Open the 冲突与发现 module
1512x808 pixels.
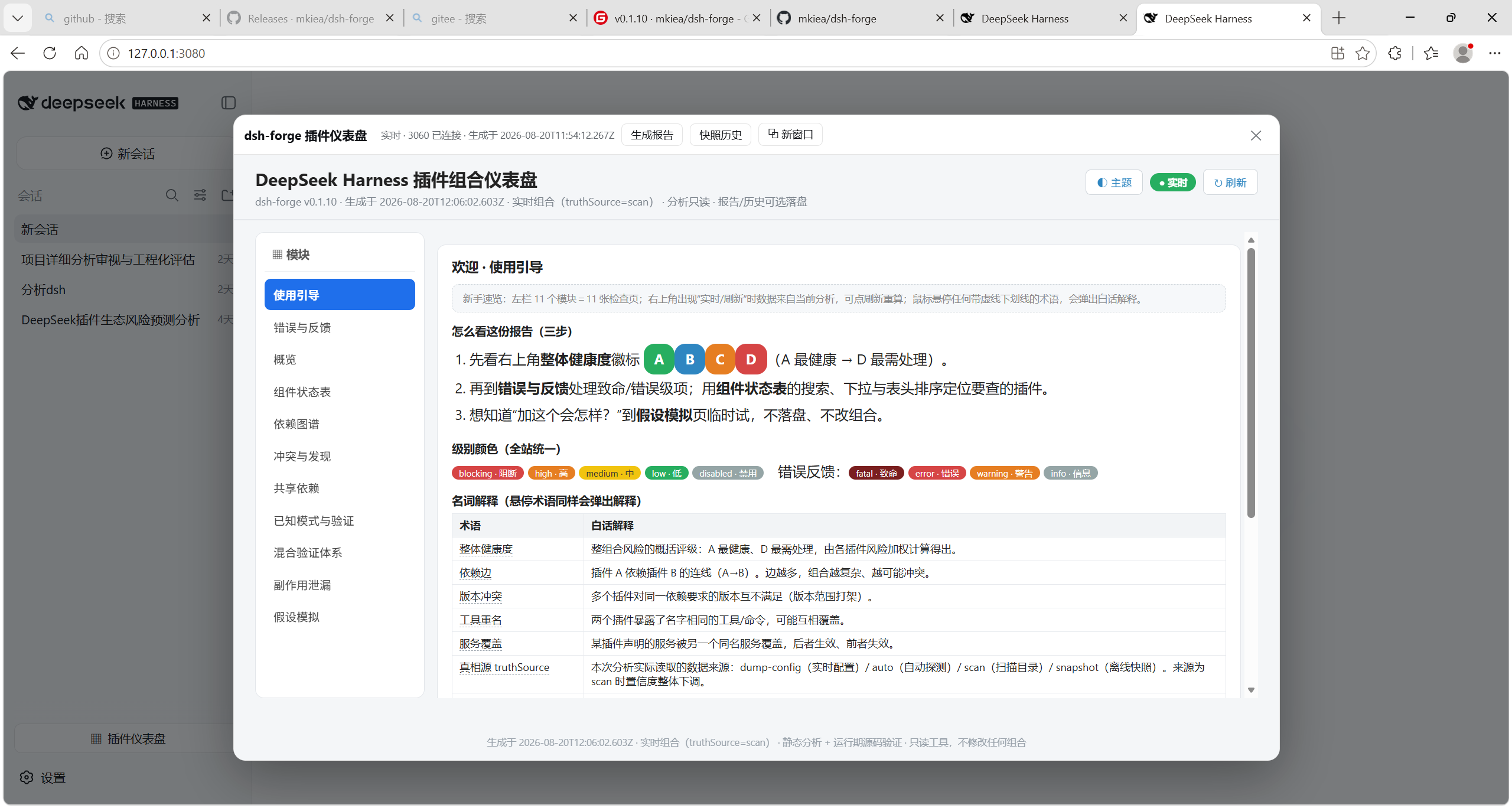pyautogui.click(x=340, y=456)
